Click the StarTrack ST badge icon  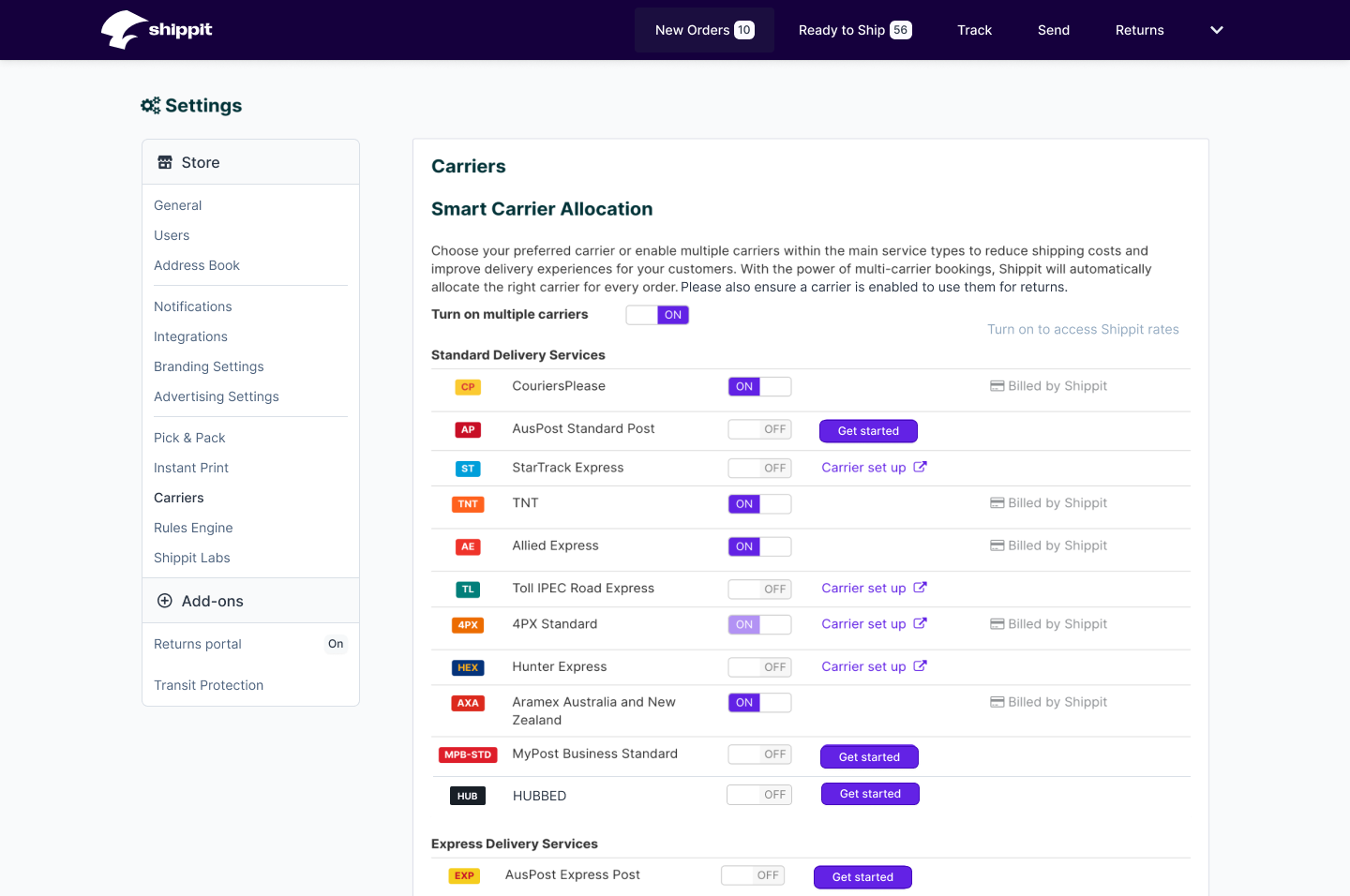coord(468,469)
